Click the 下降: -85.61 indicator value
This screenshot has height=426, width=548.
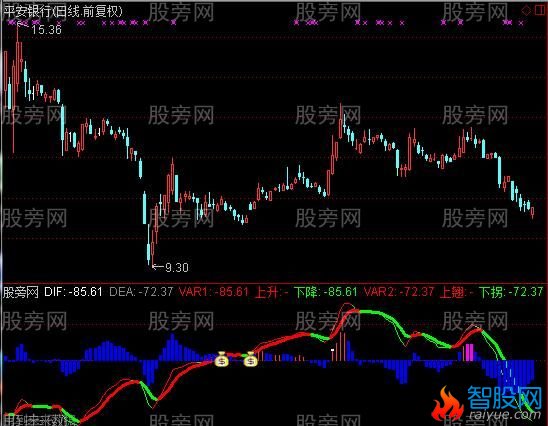click(x=326, y=291)
